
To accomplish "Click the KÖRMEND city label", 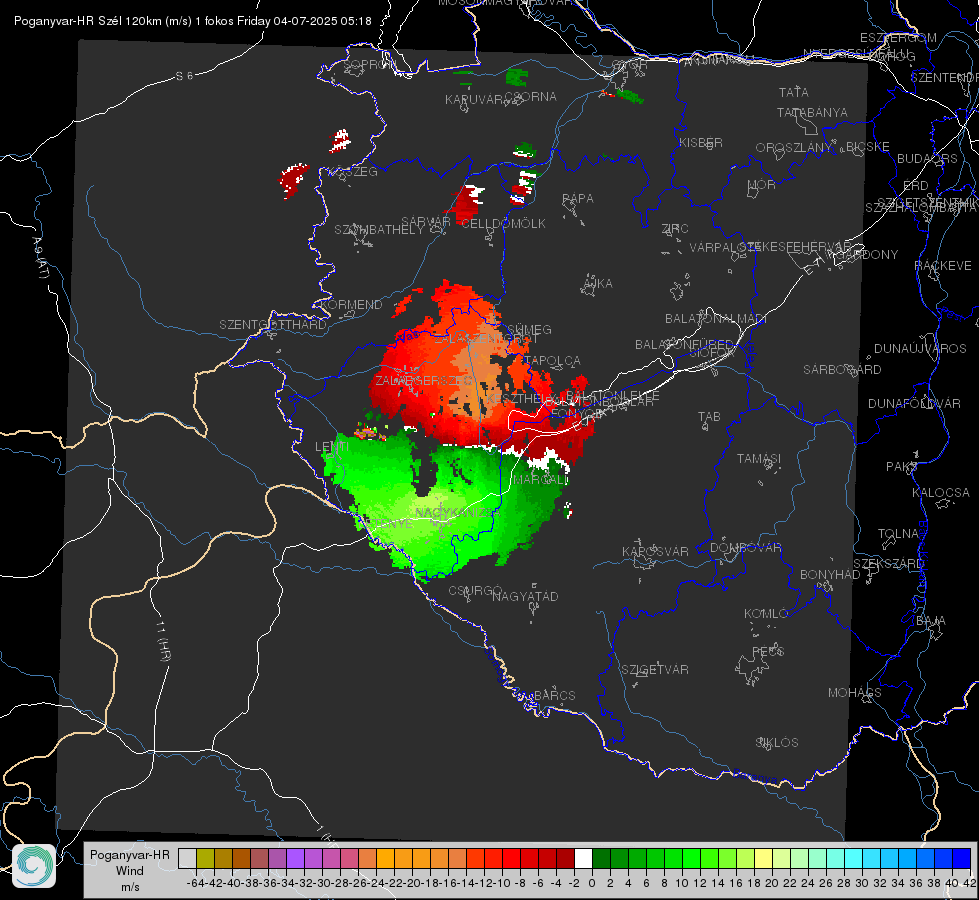I will tap(350, 304).
